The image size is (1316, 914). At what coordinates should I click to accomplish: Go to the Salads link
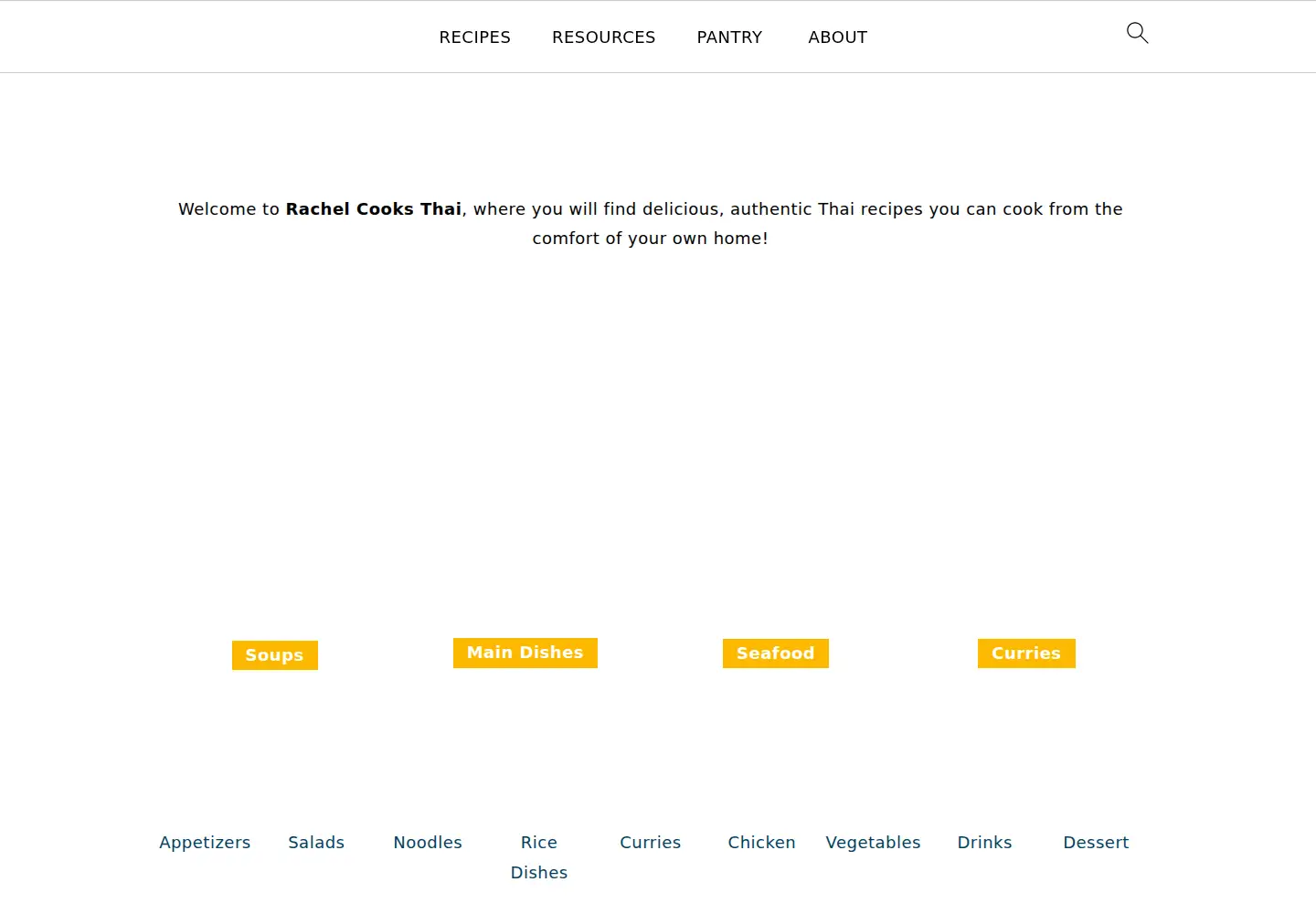pos(316,843)
